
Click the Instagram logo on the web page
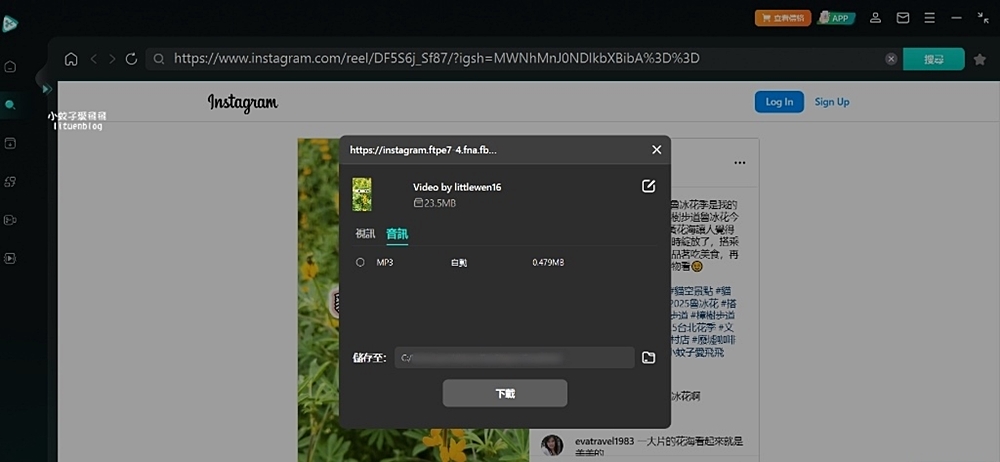[243, 103]
